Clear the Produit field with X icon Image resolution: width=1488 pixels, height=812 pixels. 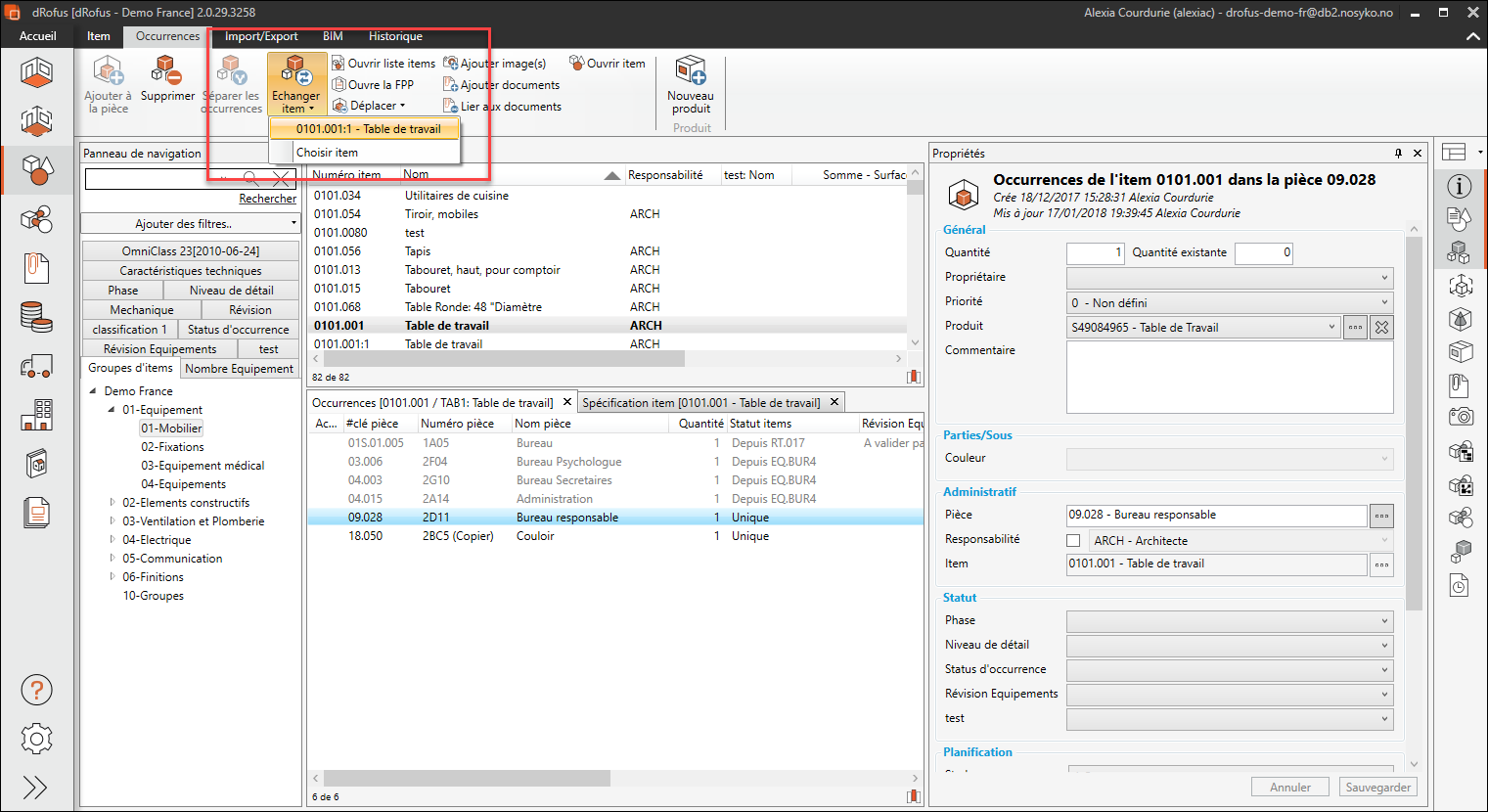coord(1381,328)
